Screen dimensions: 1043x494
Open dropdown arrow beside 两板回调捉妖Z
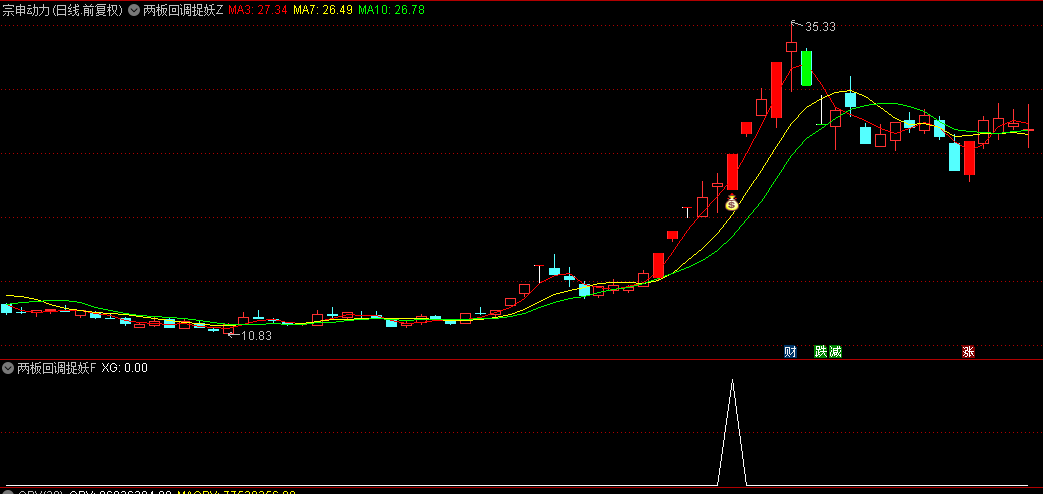click(135, 10)
